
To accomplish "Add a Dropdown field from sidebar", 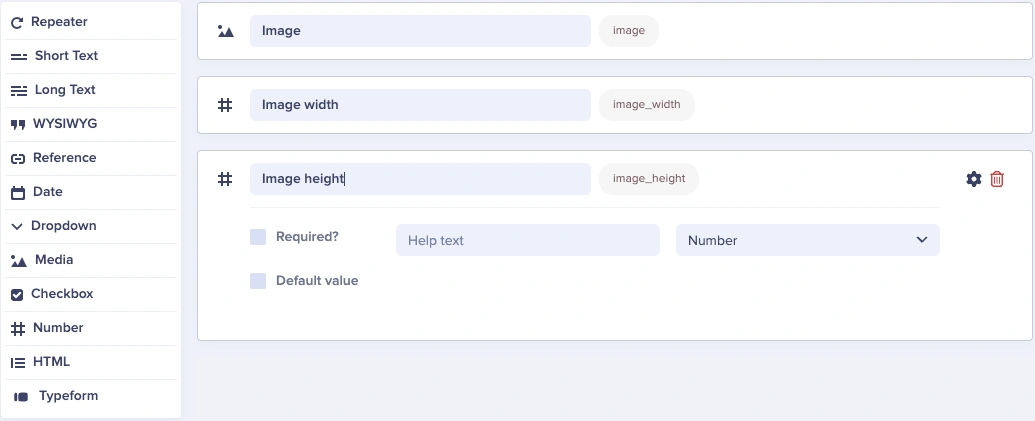I will pos(63,226).
